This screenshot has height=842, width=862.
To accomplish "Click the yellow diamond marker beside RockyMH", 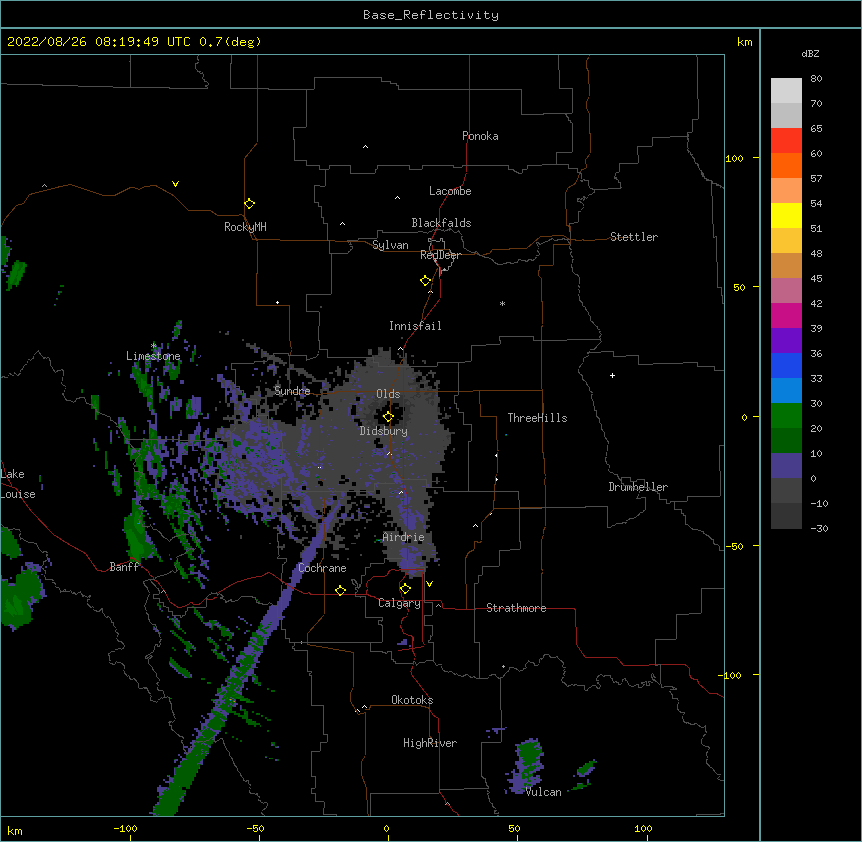I will pos(249,204).
